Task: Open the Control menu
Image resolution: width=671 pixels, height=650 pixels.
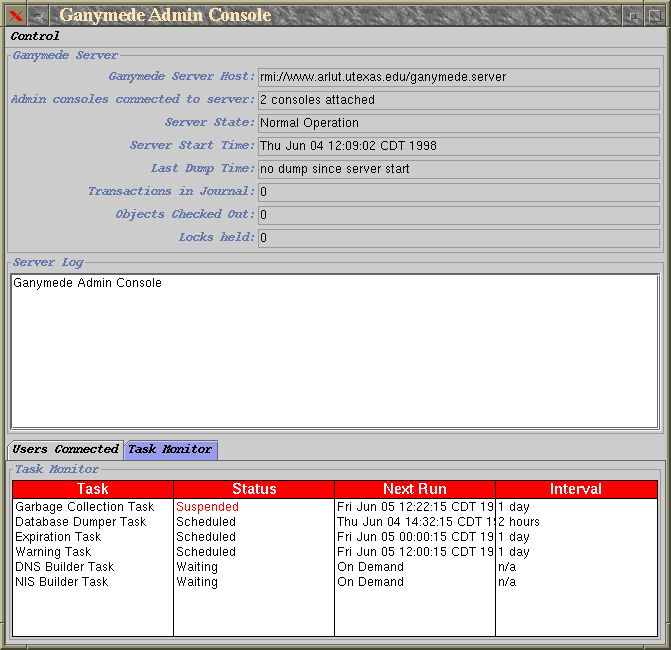Action: click(35, 36)
